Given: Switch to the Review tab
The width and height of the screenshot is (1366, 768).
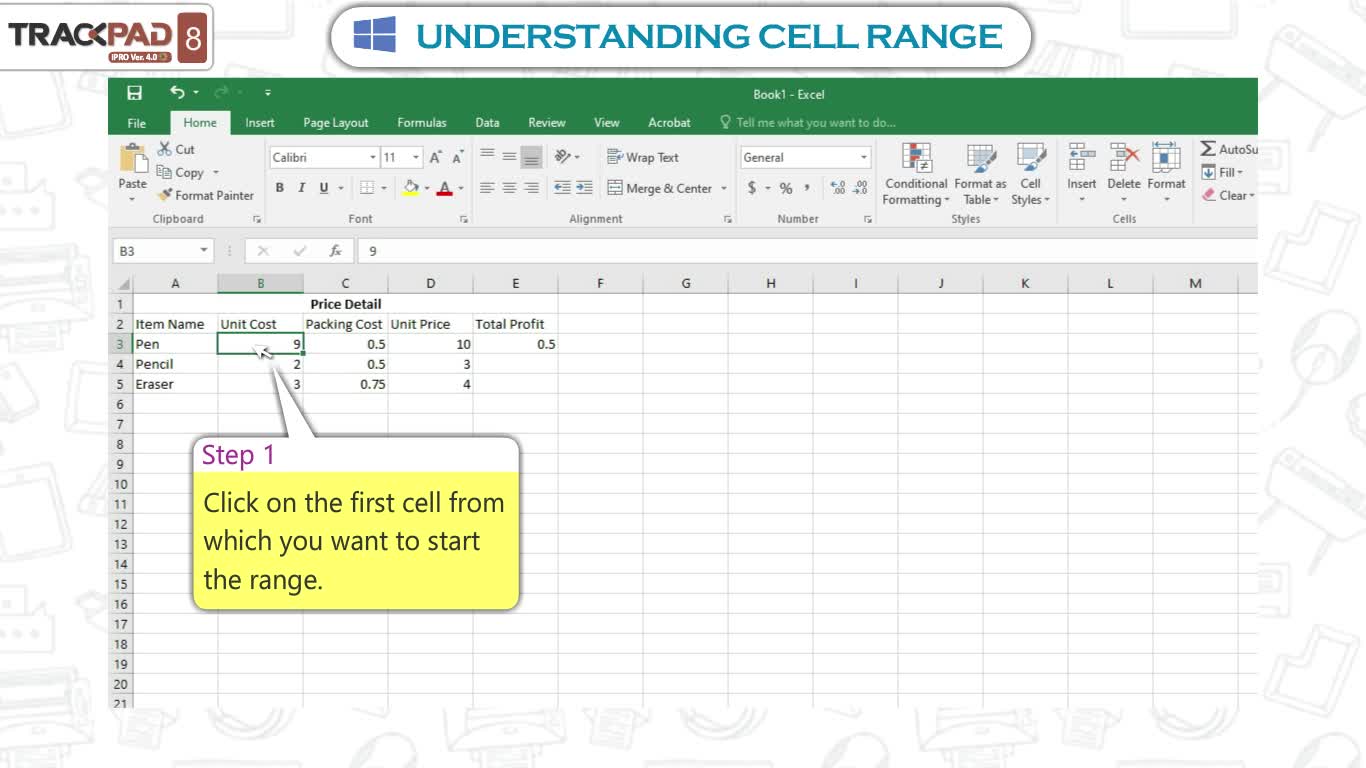Looking at the screenshot, I should (547, 123).
